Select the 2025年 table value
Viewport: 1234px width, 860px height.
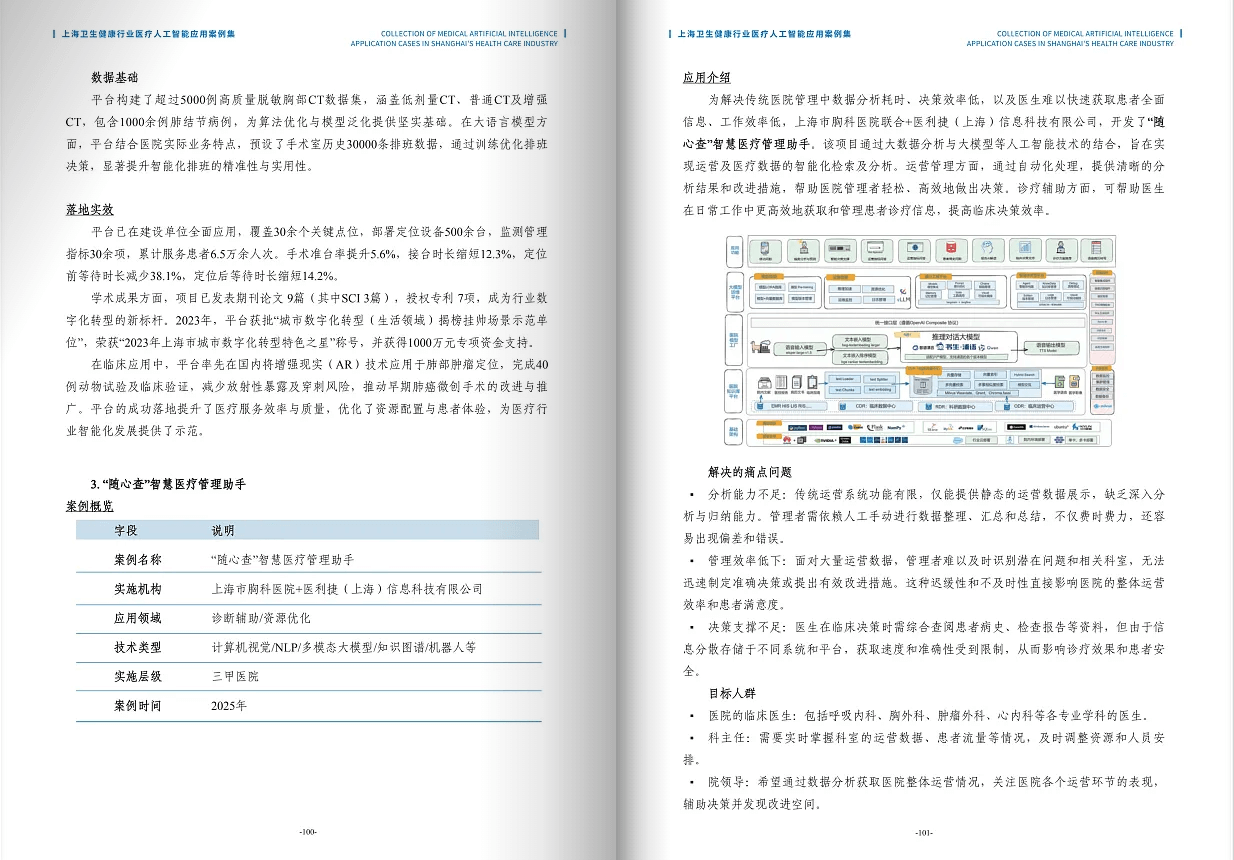229,705
